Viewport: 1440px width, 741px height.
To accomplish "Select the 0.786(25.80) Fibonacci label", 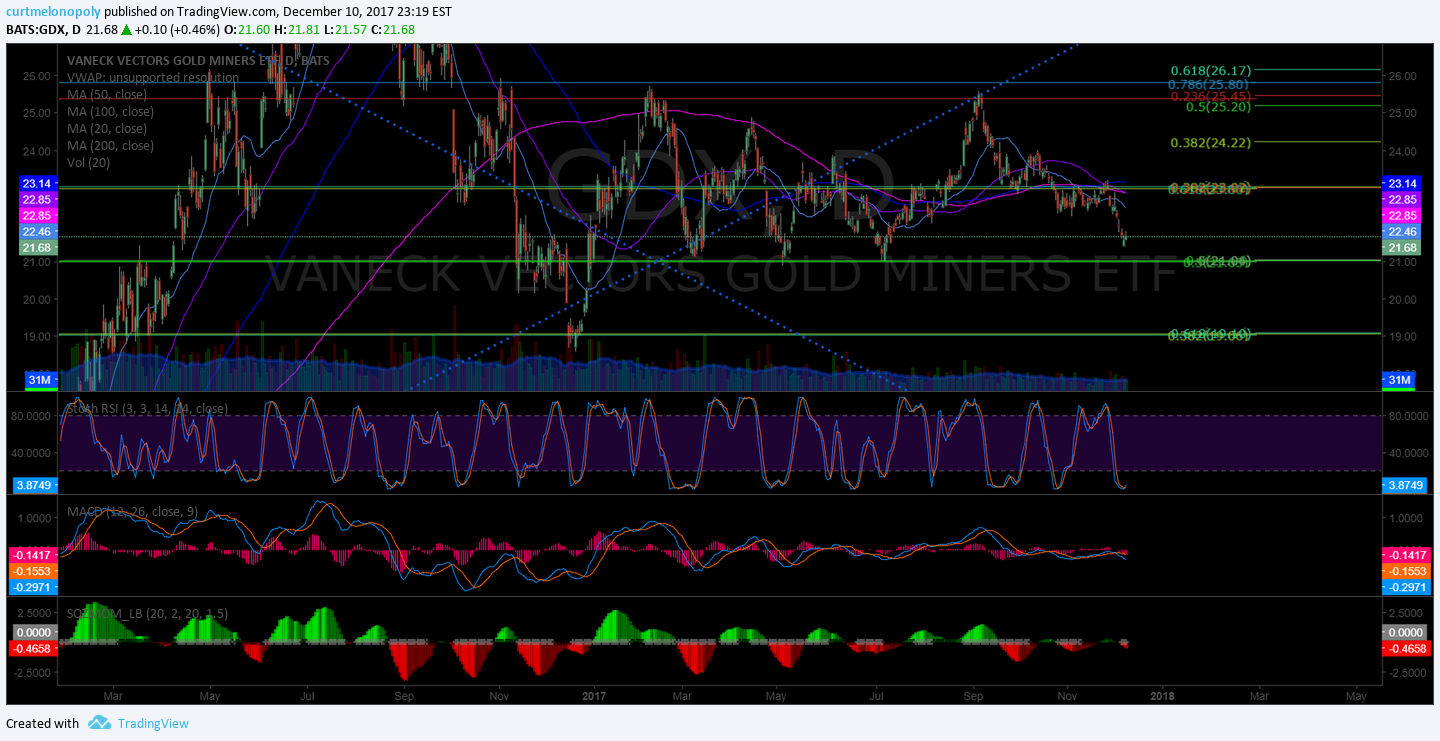I will [1209, 84].
